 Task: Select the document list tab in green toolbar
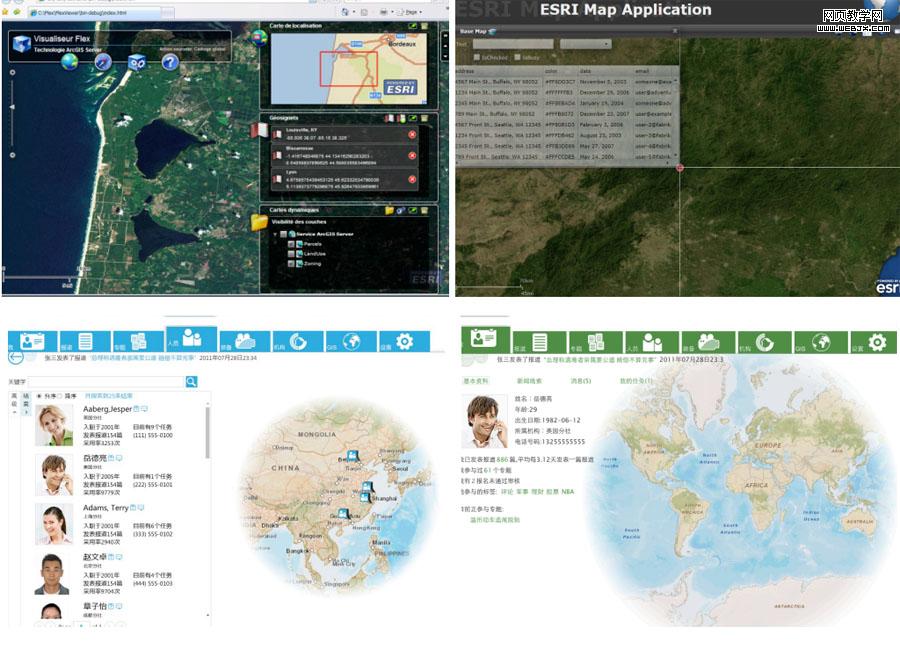pyautogui.click(x=540, y=343)
